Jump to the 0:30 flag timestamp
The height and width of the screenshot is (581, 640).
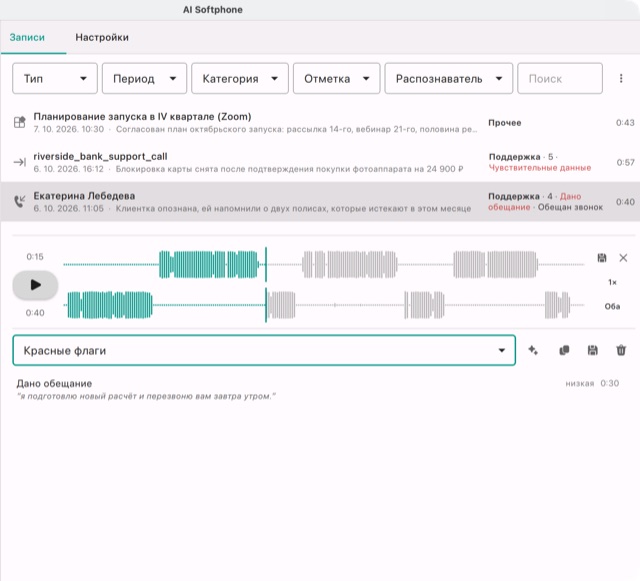point(609,383)
